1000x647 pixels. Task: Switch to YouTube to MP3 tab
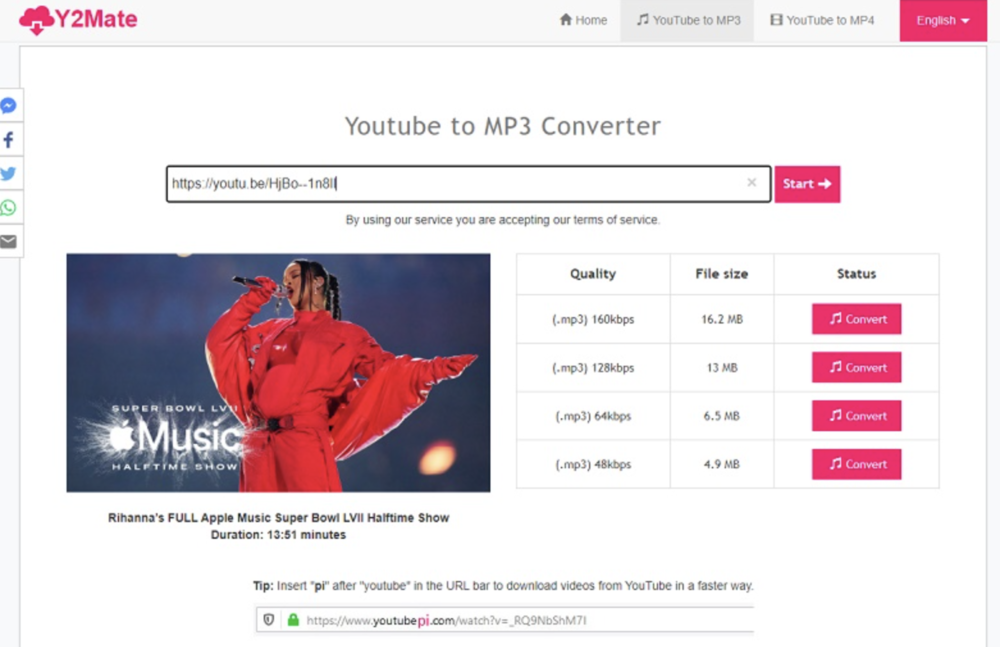click(x=688, y=20)
